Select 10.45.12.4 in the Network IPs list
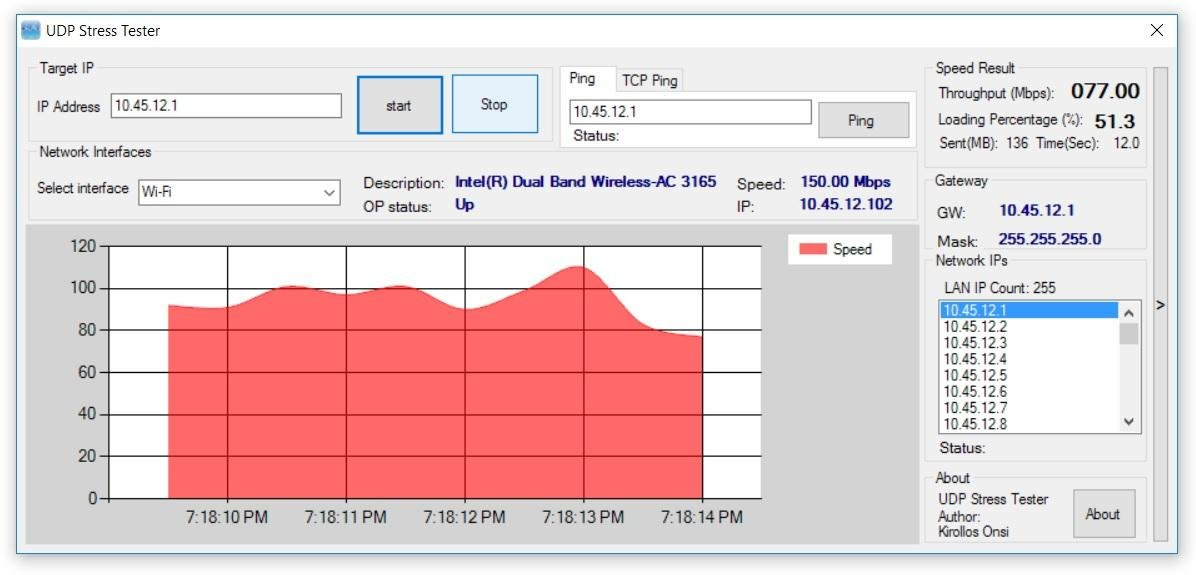The width and height of the screenshot is (1196, 575). point(1028,359)
